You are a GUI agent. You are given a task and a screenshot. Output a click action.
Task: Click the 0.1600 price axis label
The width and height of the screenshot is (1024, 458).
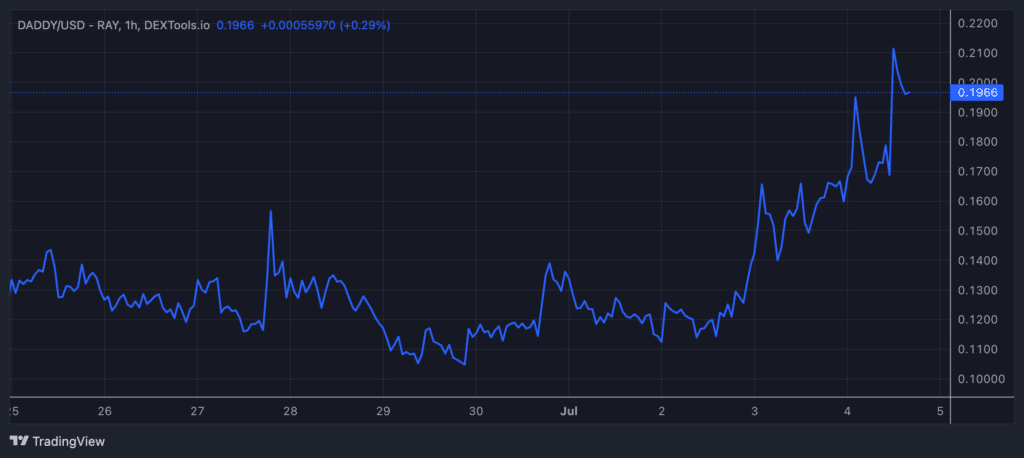[977, 201]
